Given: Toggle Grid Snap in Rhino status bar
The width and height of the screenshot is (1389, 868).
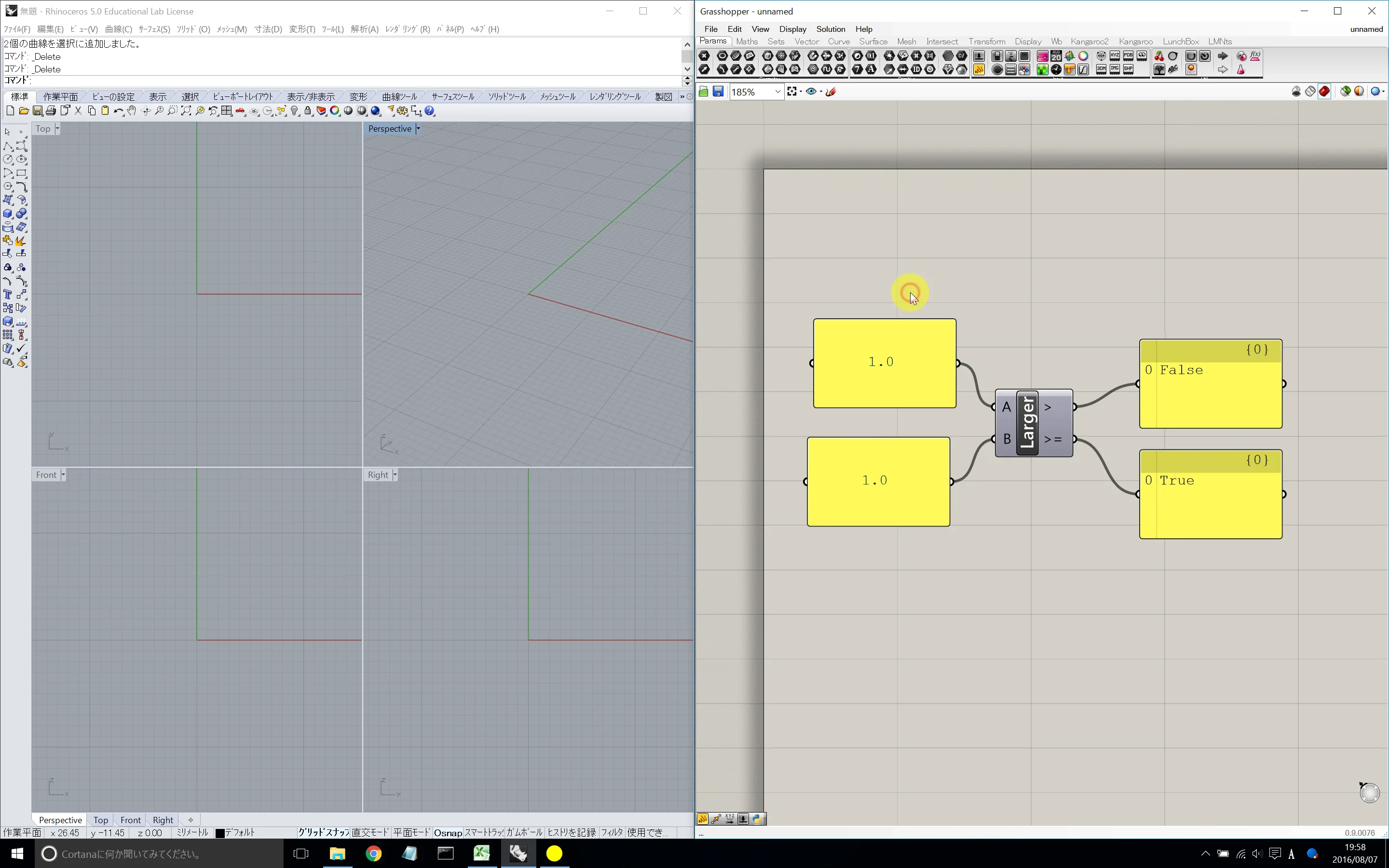Looking at the screenshot, I should tap(324, 832).
